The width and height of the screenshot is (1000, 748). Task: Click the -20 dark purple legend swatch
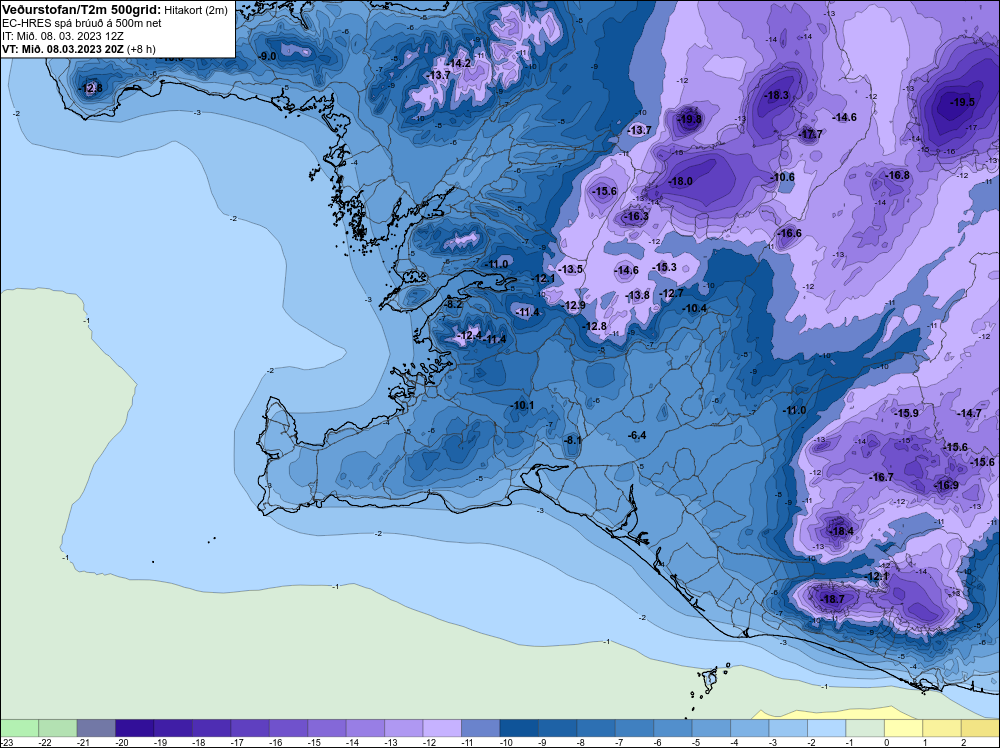tap(135, 728)
